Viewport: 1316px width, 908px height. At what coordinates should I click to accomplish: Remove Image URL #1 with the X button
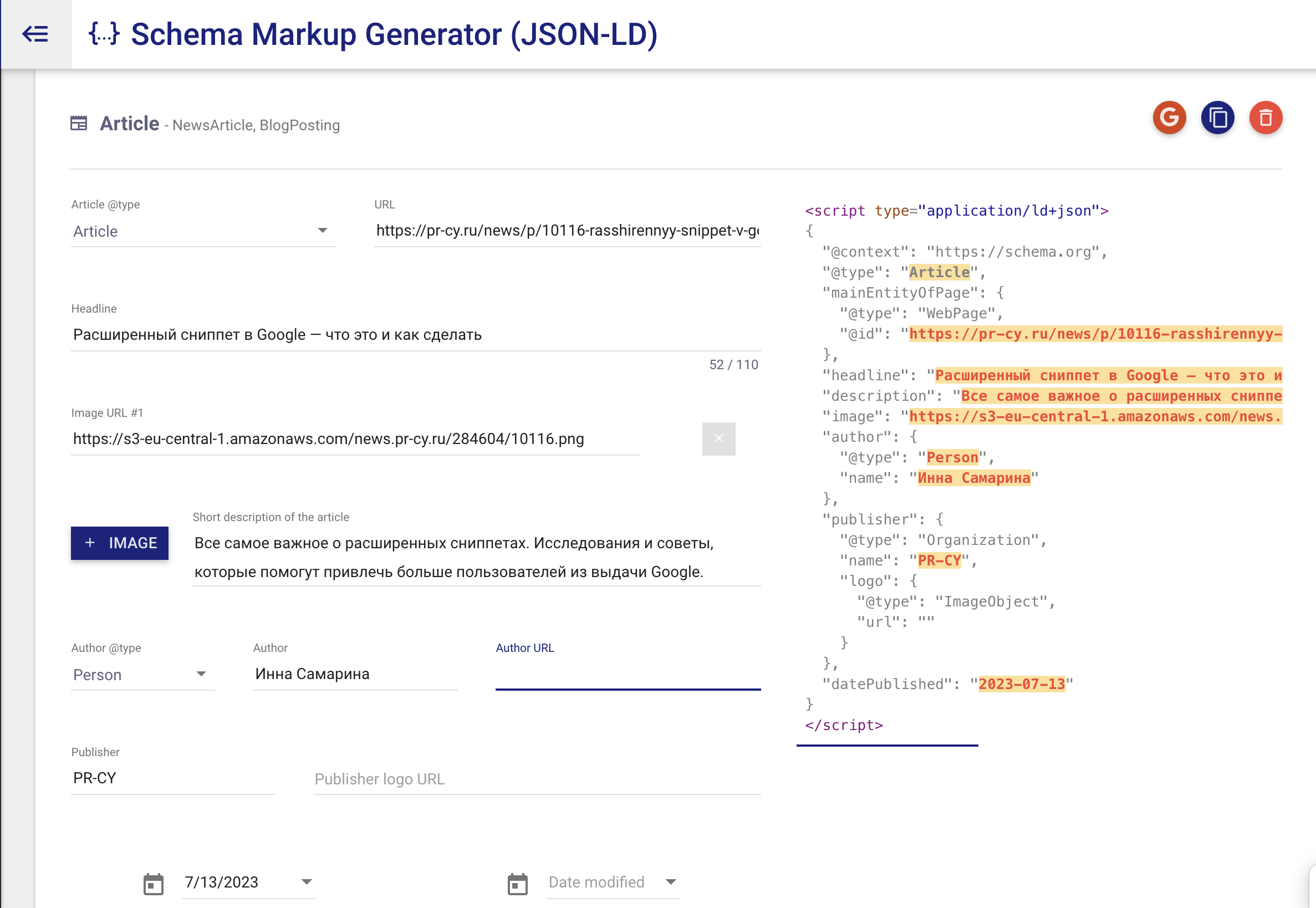tap(718, 438)
